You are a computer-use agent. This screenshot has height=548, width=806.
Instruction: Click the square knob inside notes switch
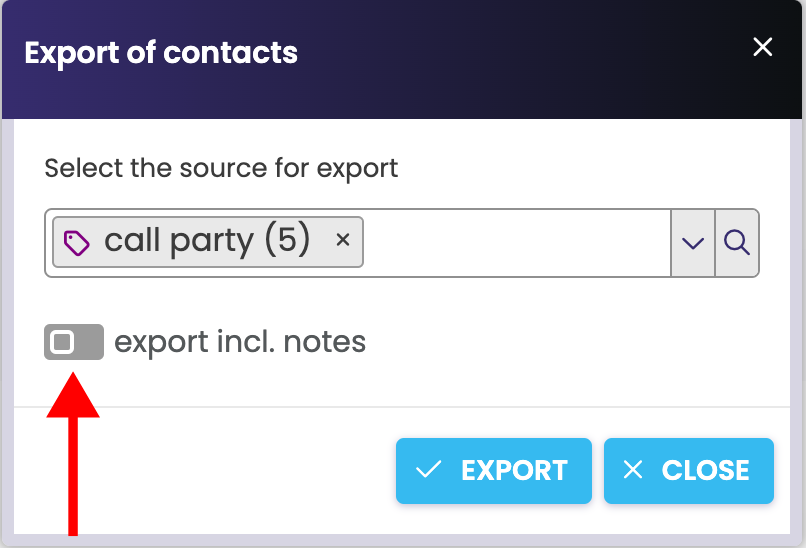click(62, 342)
